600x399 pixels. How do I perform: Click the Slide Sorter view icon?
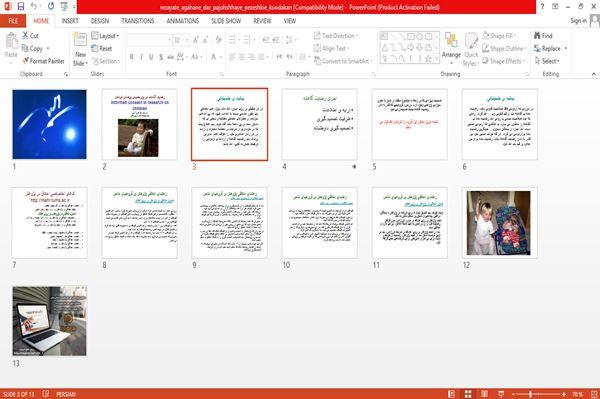(x=468, y=394)
